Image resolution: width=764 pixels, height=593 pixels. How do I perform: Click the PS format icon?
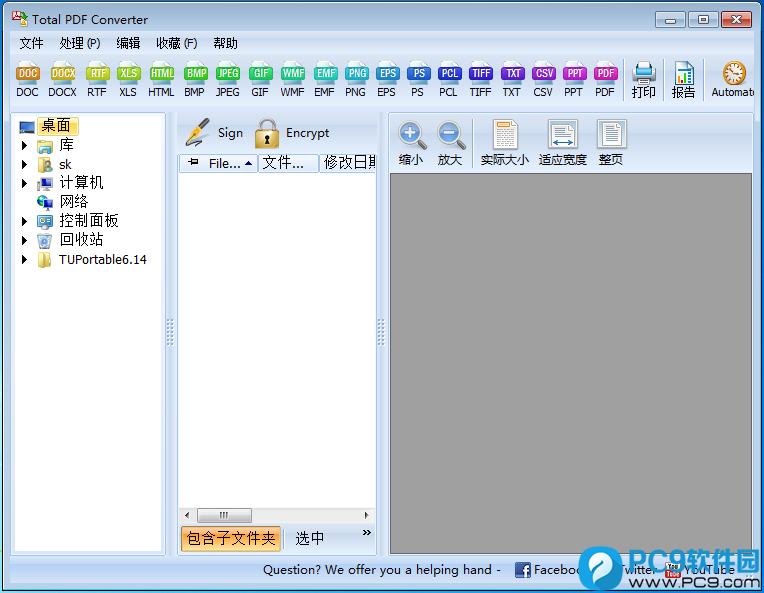click(418, 79)
